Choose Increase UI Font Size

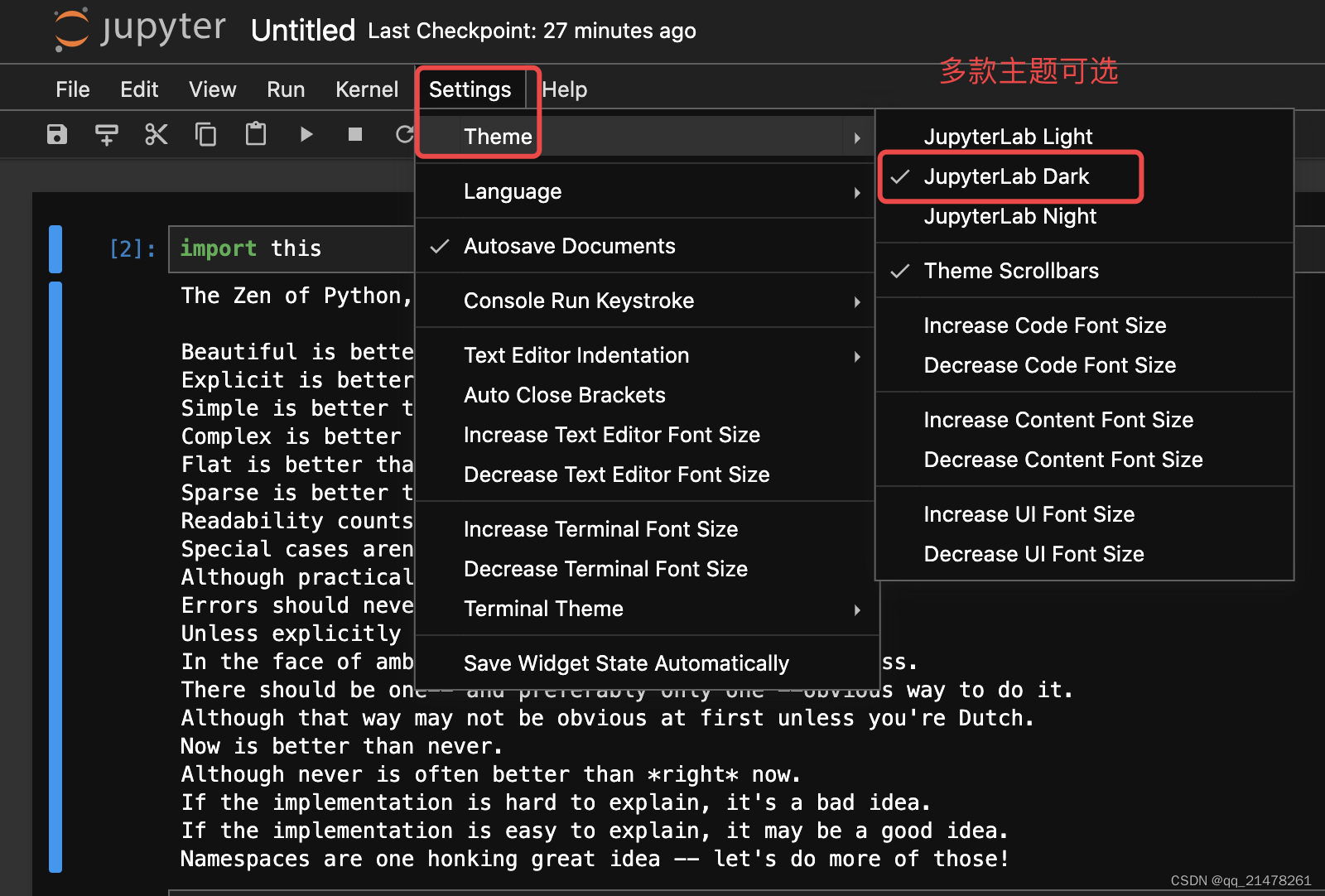(1084, 514)
